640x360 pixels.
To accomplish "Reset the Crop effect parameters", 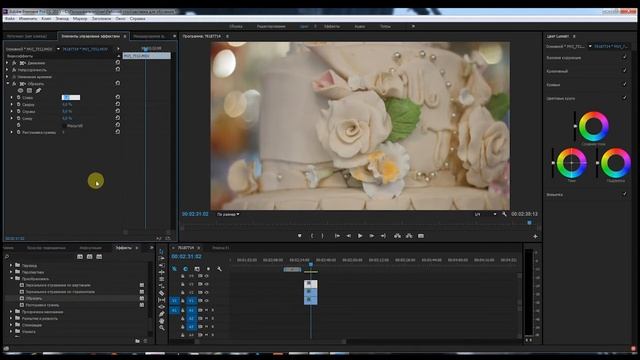I will (x=118, y=83).
